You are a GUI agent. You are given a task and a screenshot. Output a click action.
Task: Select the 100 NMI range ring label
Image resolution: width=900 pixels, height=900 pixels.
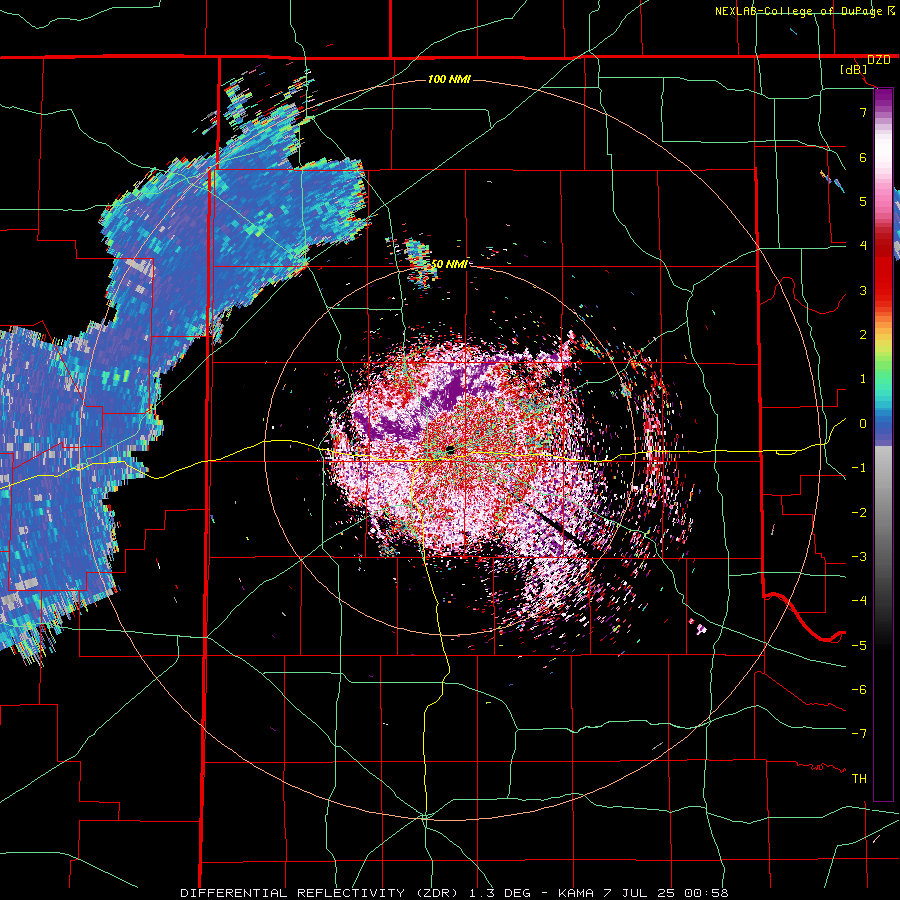(449, 79)
